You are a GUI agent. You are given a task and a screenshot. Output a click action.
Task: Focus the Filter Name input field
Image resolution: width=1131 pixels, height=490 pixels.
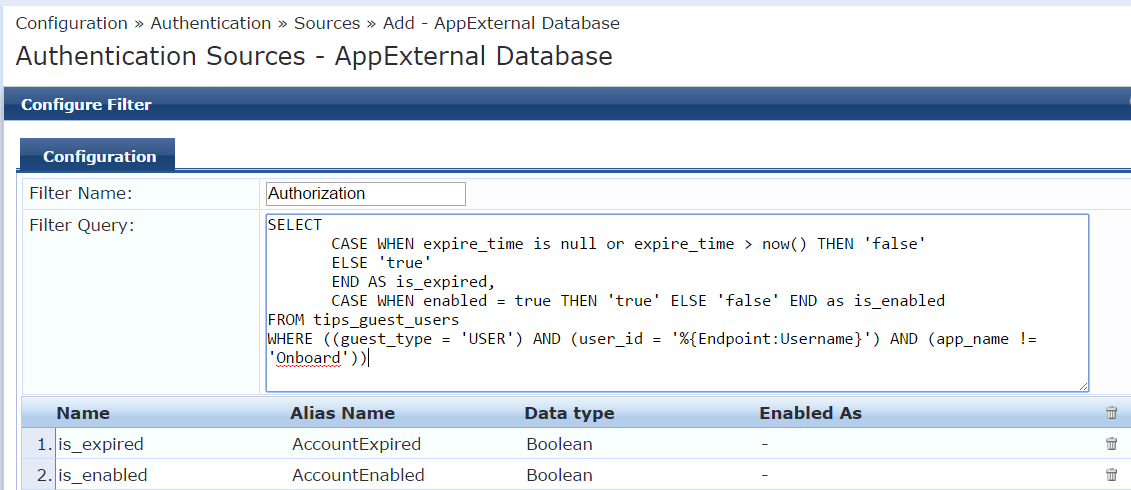(x=366, y=193)
